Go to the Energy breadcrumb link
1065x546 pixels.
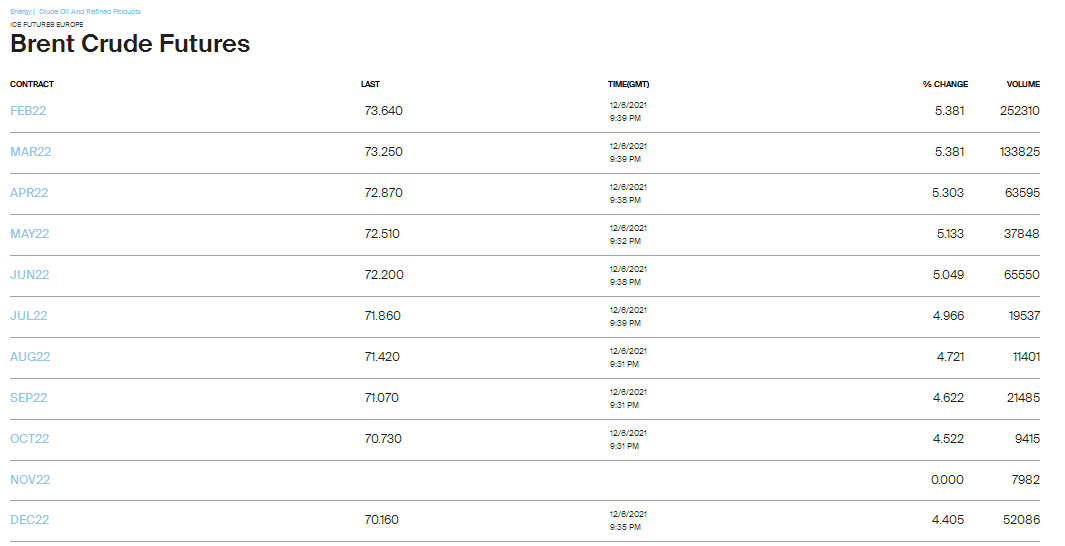click(x=20, y=12)
